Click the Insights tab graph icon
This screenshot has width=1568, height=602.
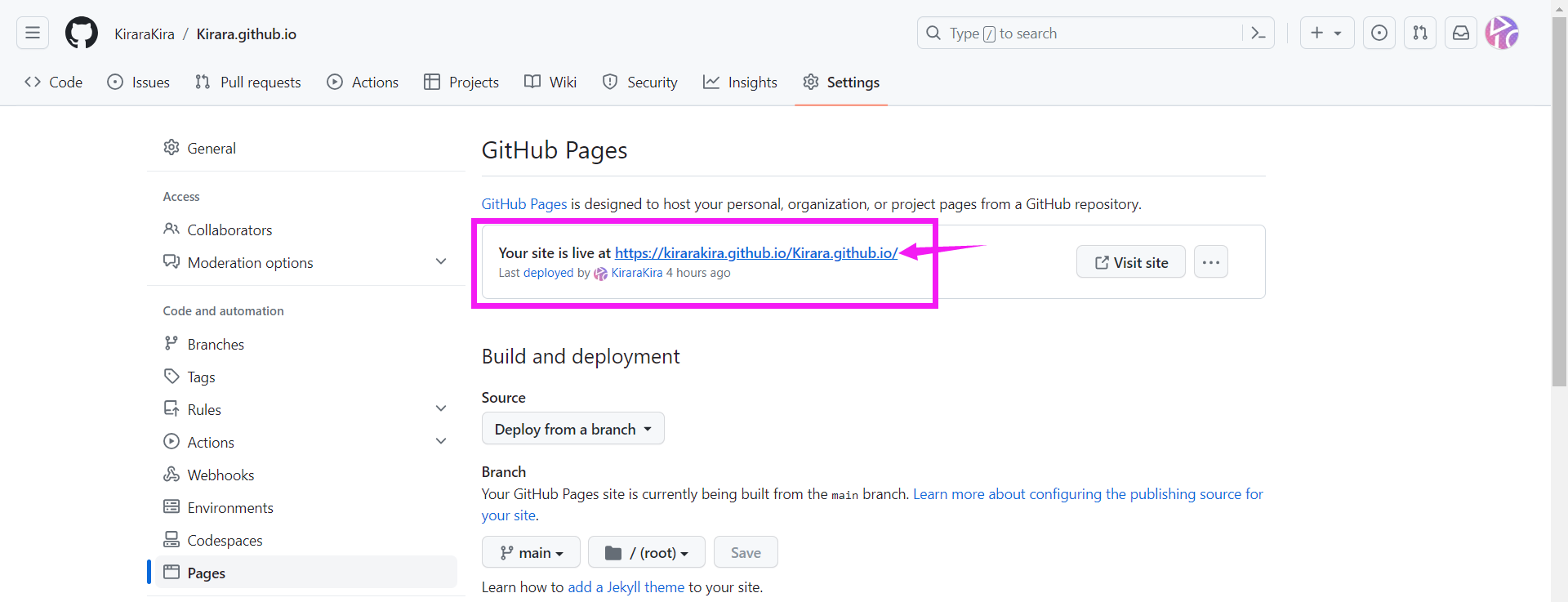(711, 82)
